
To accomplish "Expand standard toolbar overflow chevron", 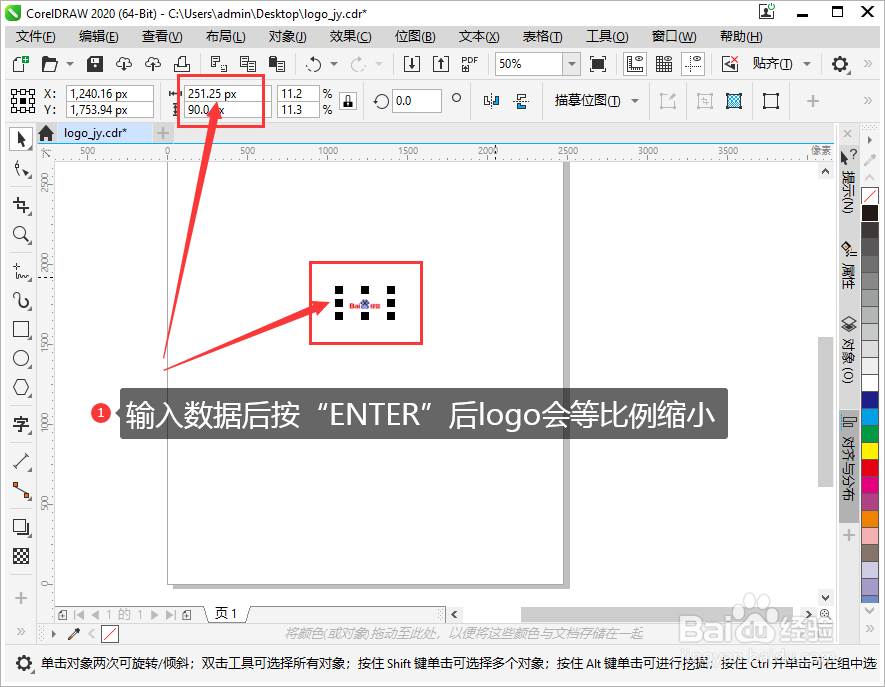I will point(868,64).
